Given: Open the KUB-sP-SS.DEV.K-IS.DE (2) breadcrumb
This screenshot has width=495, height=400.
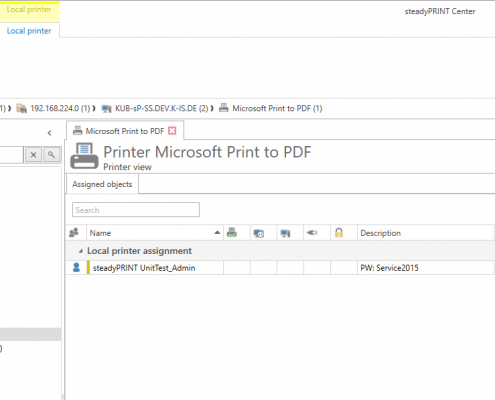Looking at the screenshot, I should (162, 108).
